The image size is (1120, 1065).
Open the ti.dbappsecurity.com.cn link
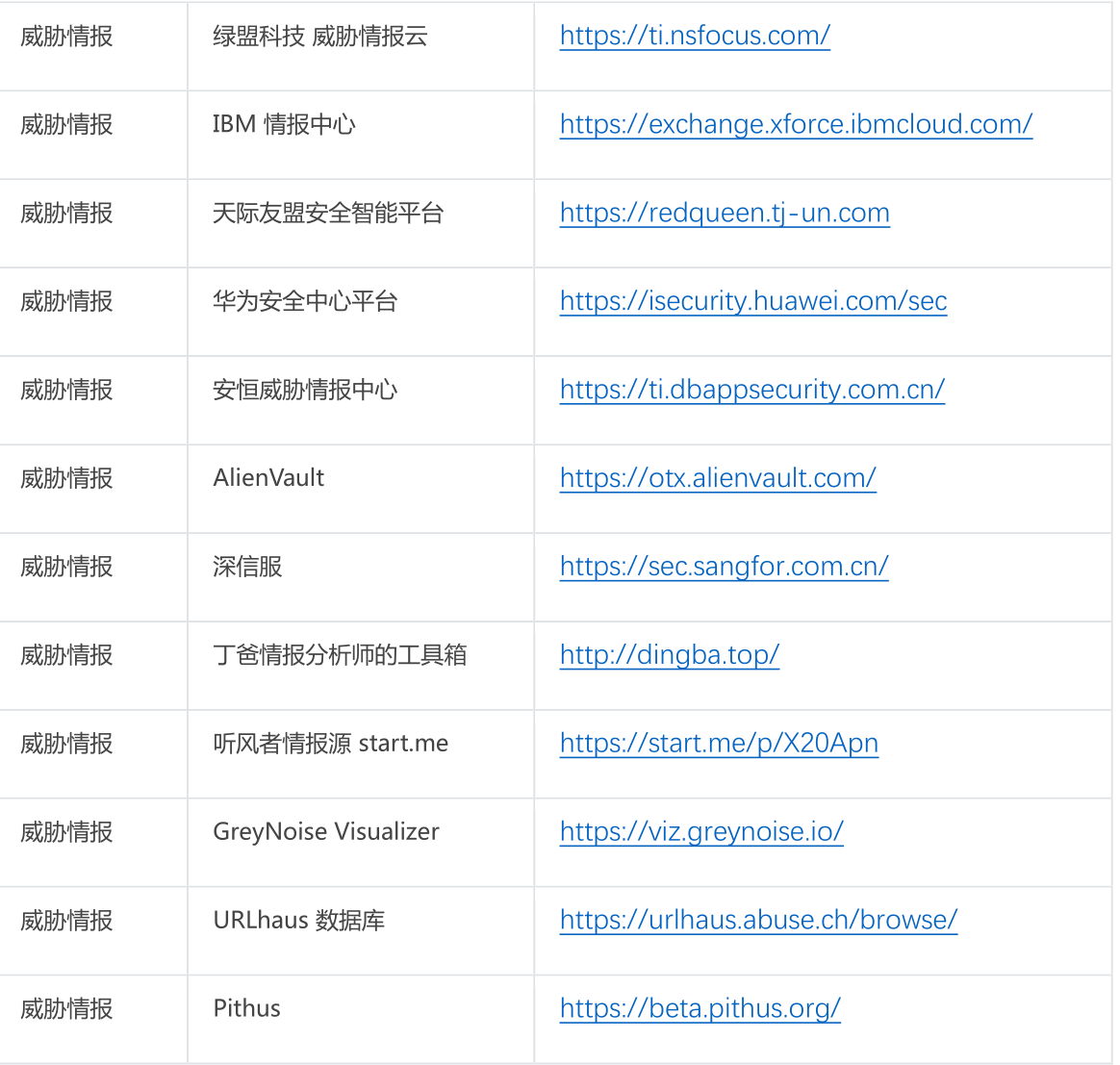751,391
